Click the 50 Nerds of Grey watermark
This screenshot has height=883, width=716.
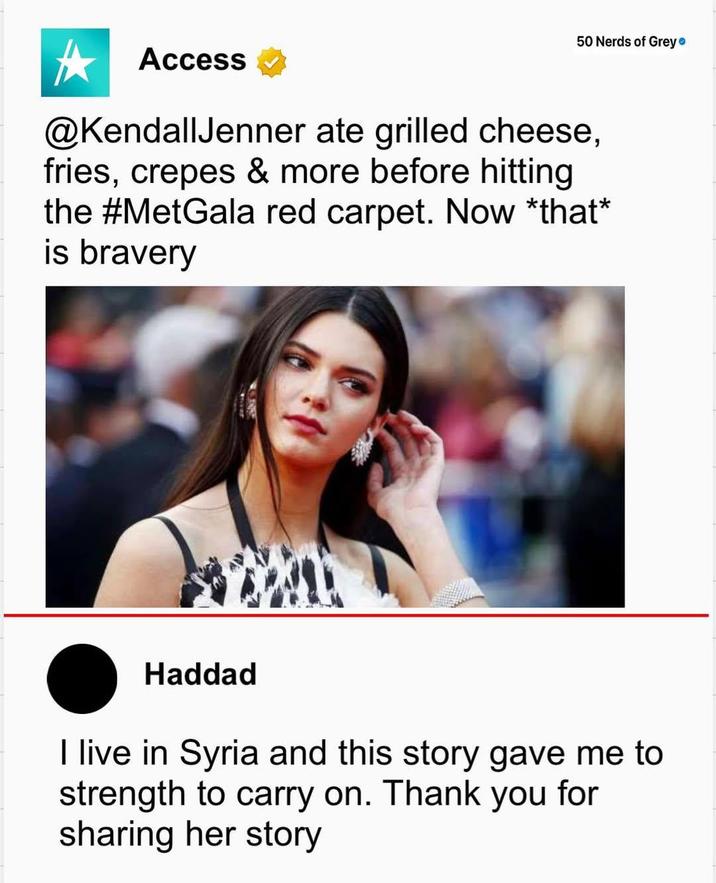[626, 42]
